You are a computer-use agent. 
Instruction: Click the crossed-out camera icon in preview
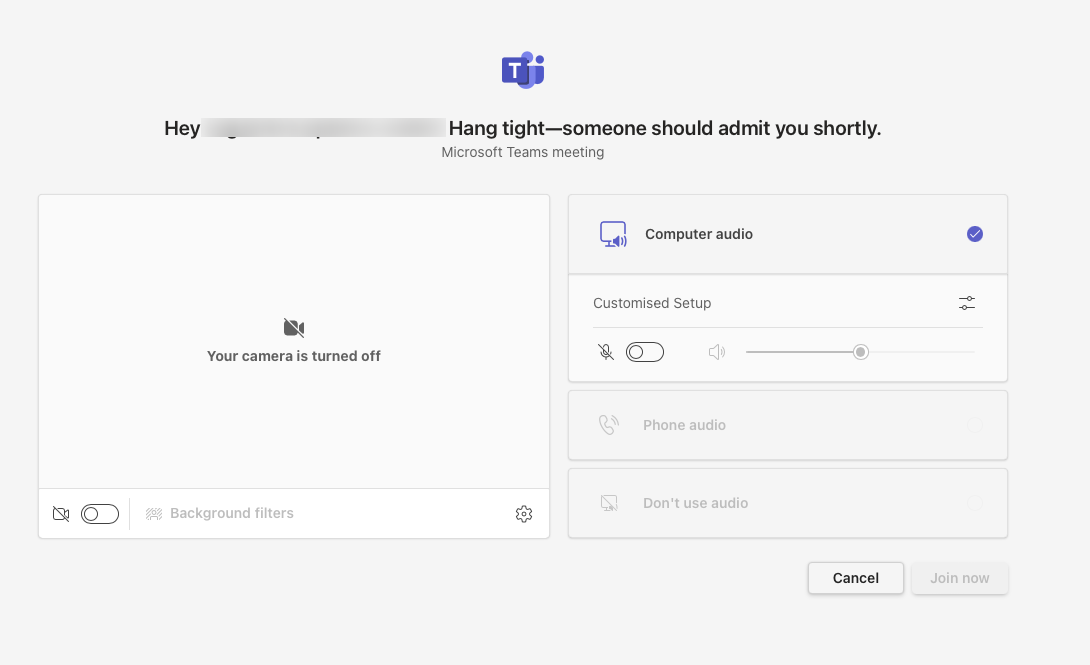294,327
